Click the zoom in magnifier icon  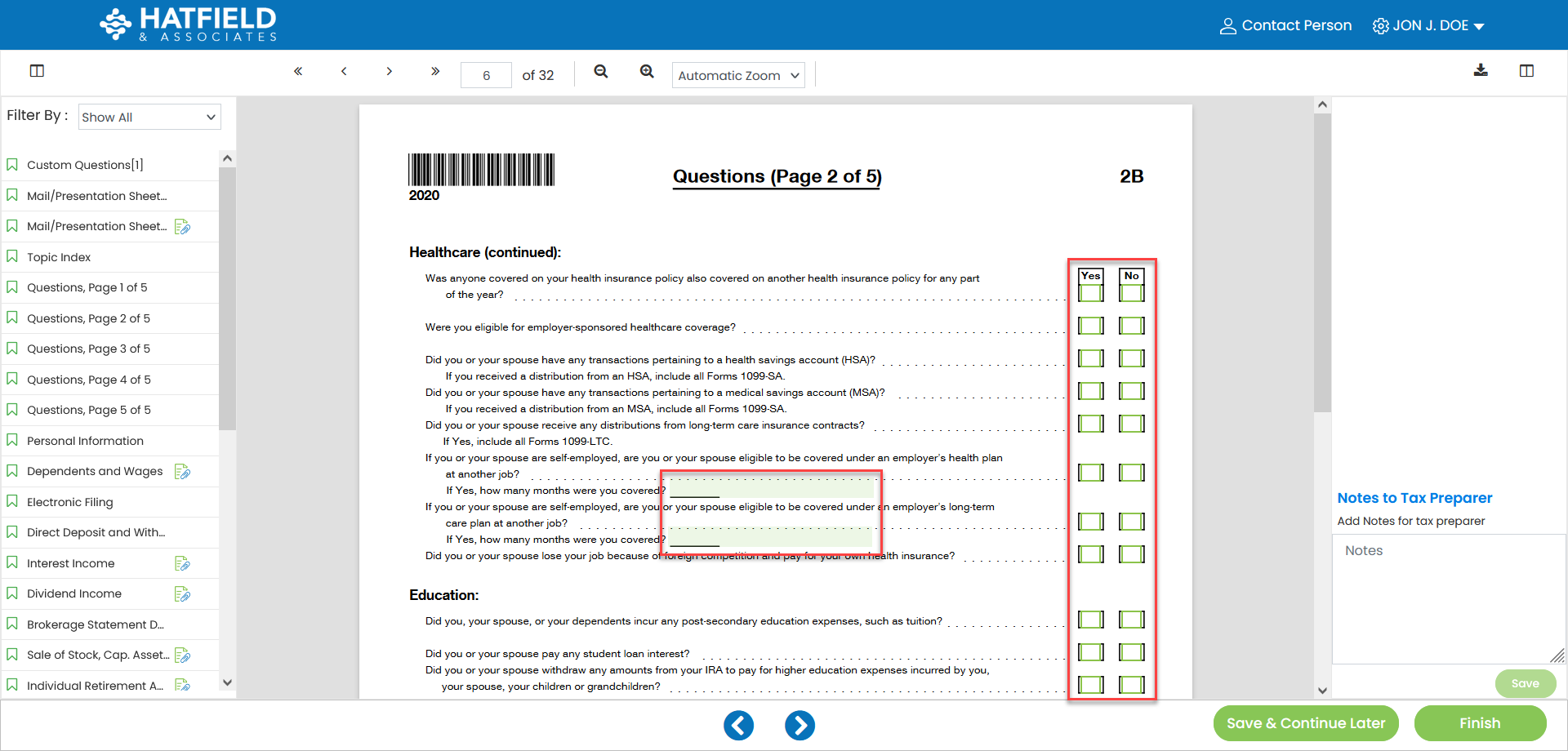(x=647, y=72)
